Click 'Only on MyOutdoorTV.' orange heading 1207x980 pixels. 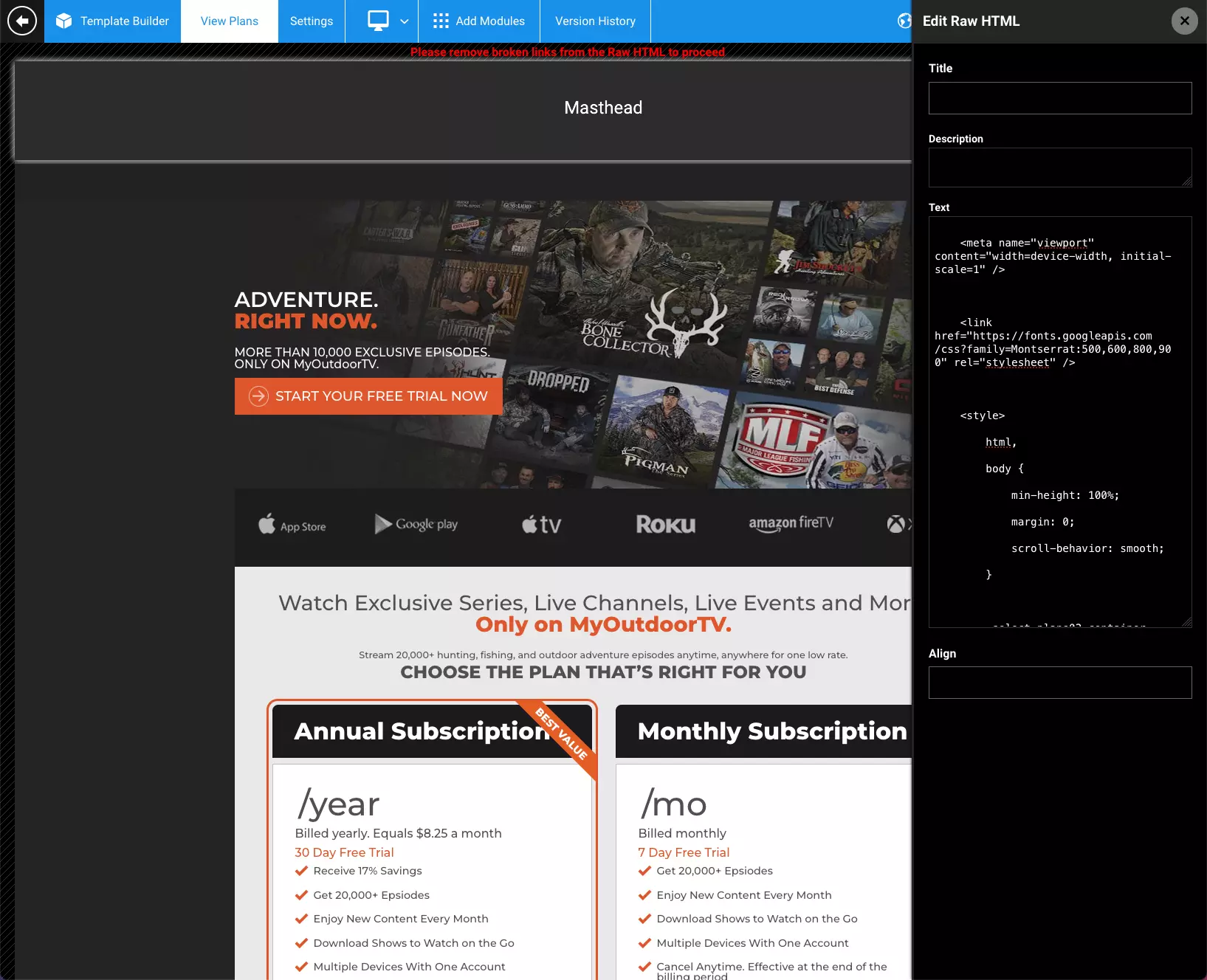[x=603, y=624]
